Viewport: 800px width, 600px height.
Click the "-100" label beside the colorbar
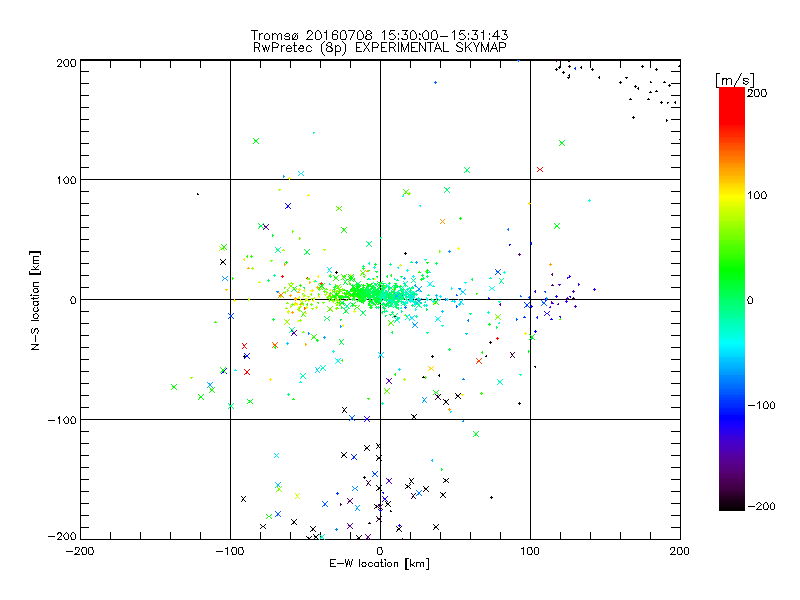click(761, 406)
